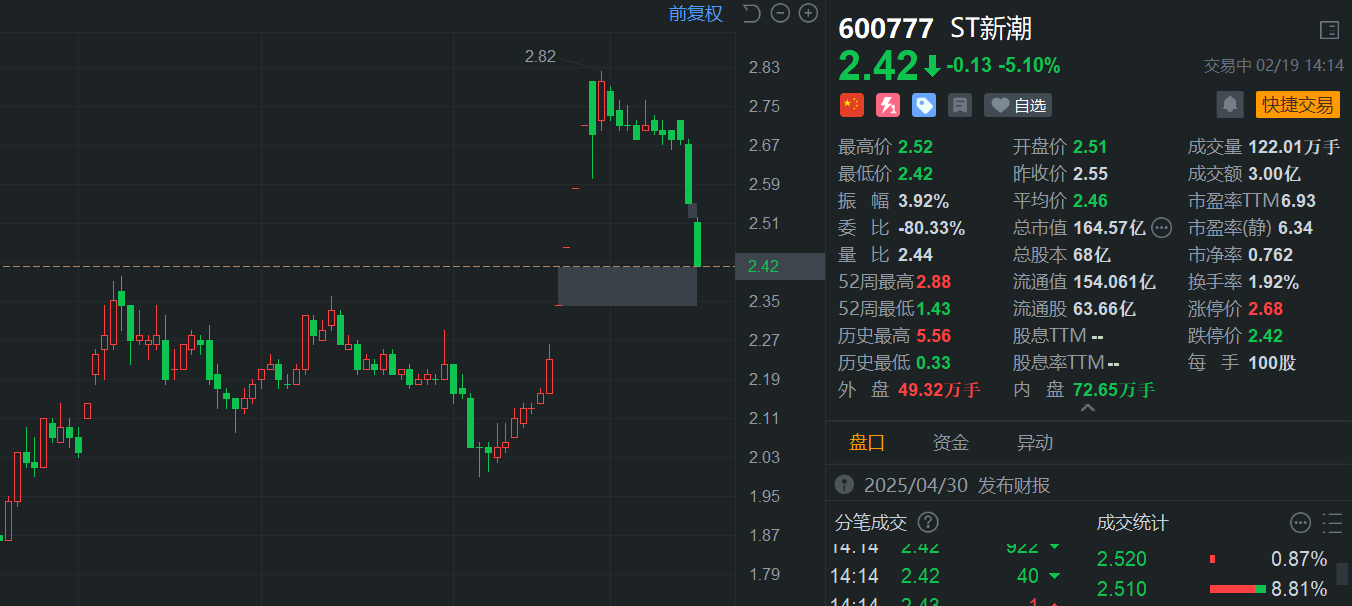Click the 成交量 value 122.01万手

1294,147
